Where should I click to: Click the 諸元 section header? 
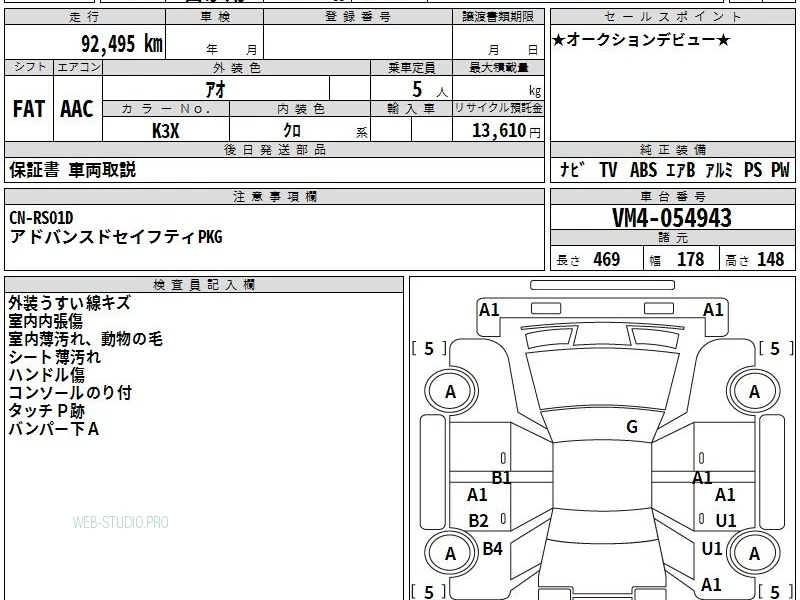tap(672, 238)
